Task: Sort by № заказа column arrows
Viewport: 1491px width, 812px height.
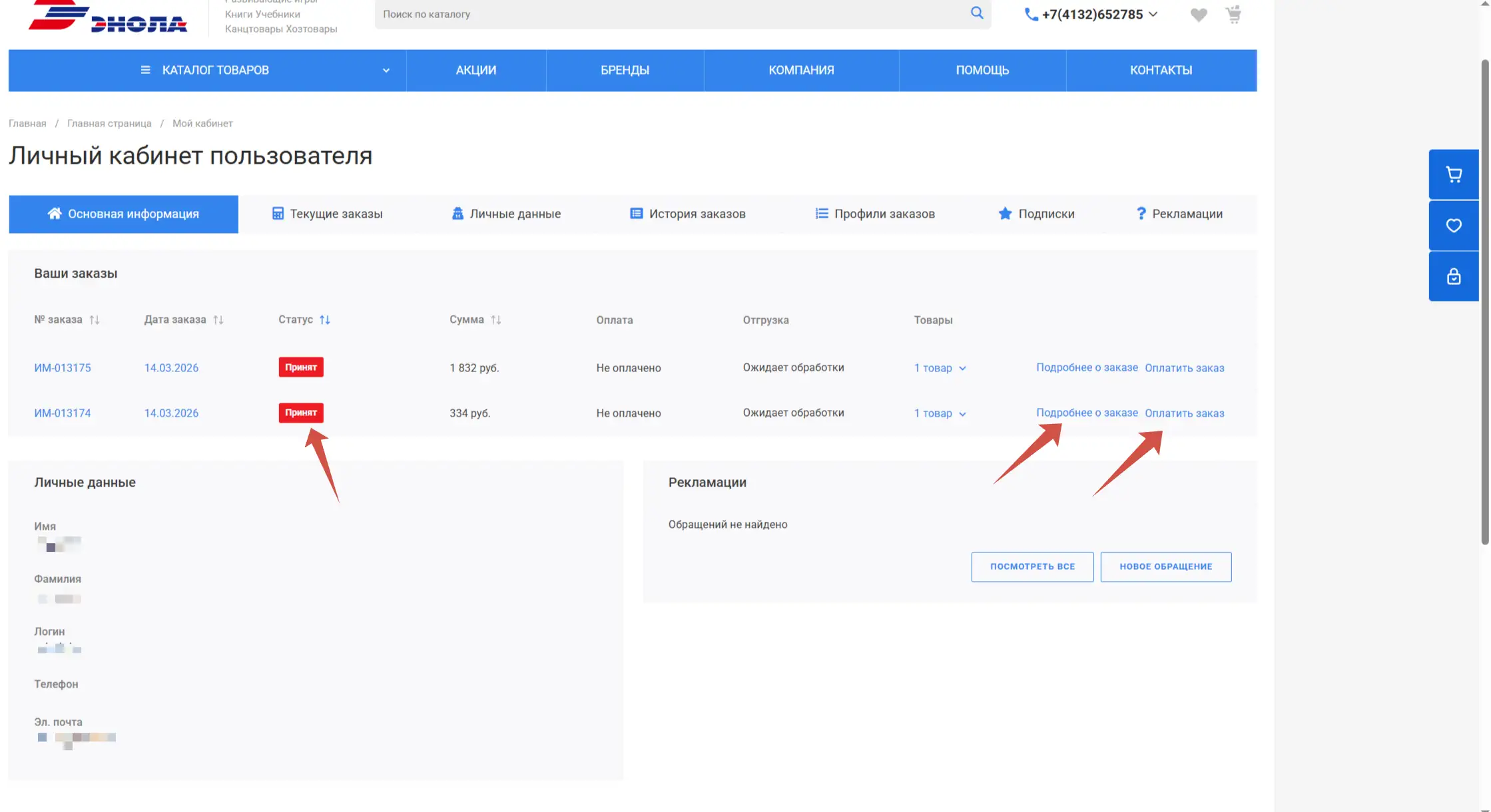Action: coord(95,320)
